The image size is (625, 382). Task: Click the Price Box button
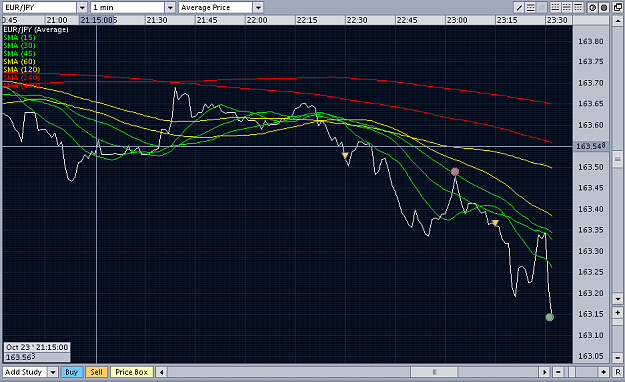point(132,372)
